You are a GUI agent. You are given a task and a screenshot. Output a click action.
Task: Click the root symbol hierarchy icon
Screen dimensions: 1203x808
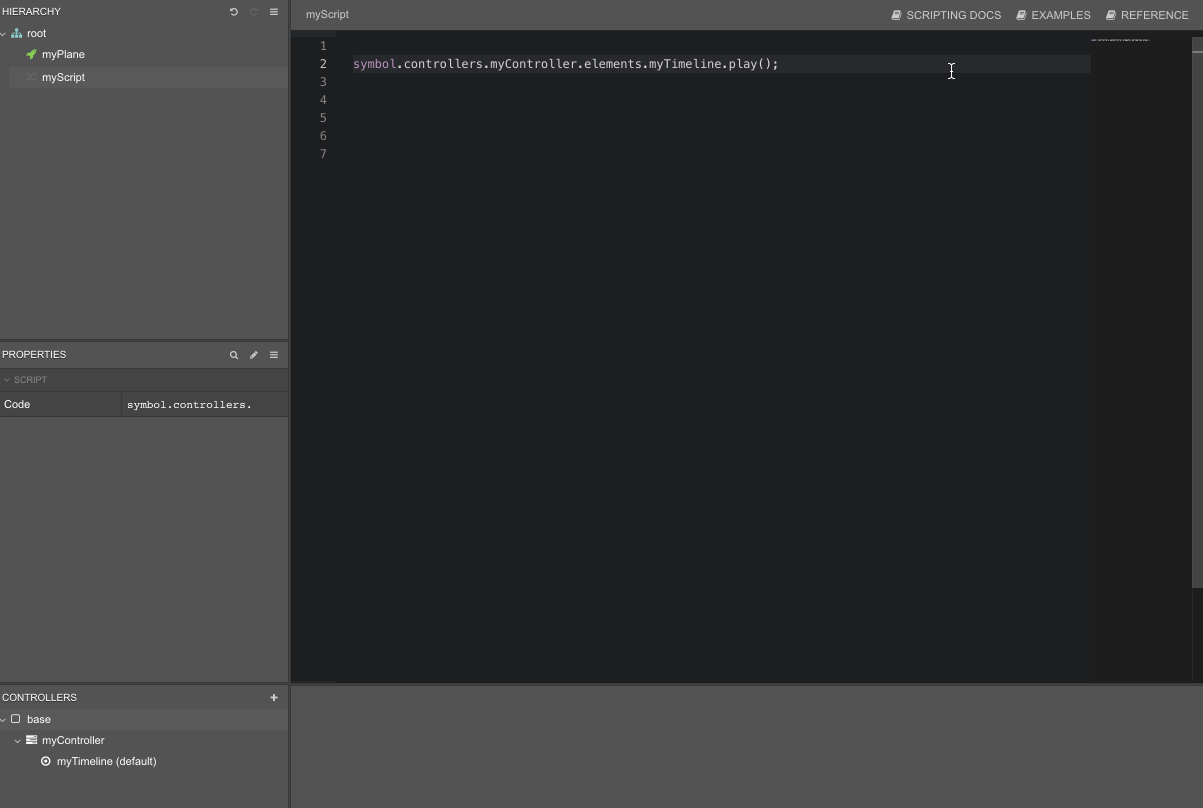point(17,33)
